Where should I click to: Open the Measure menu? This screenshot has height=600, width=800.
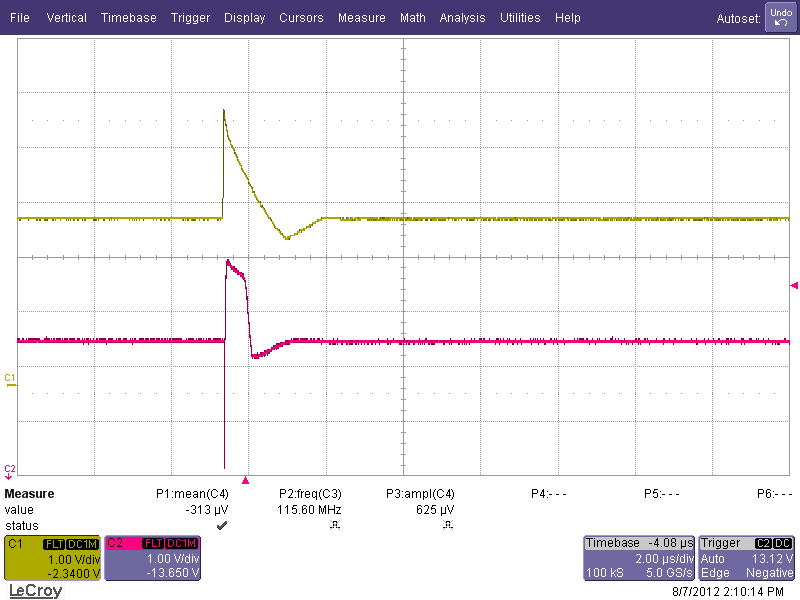click(x=362, y=18)
